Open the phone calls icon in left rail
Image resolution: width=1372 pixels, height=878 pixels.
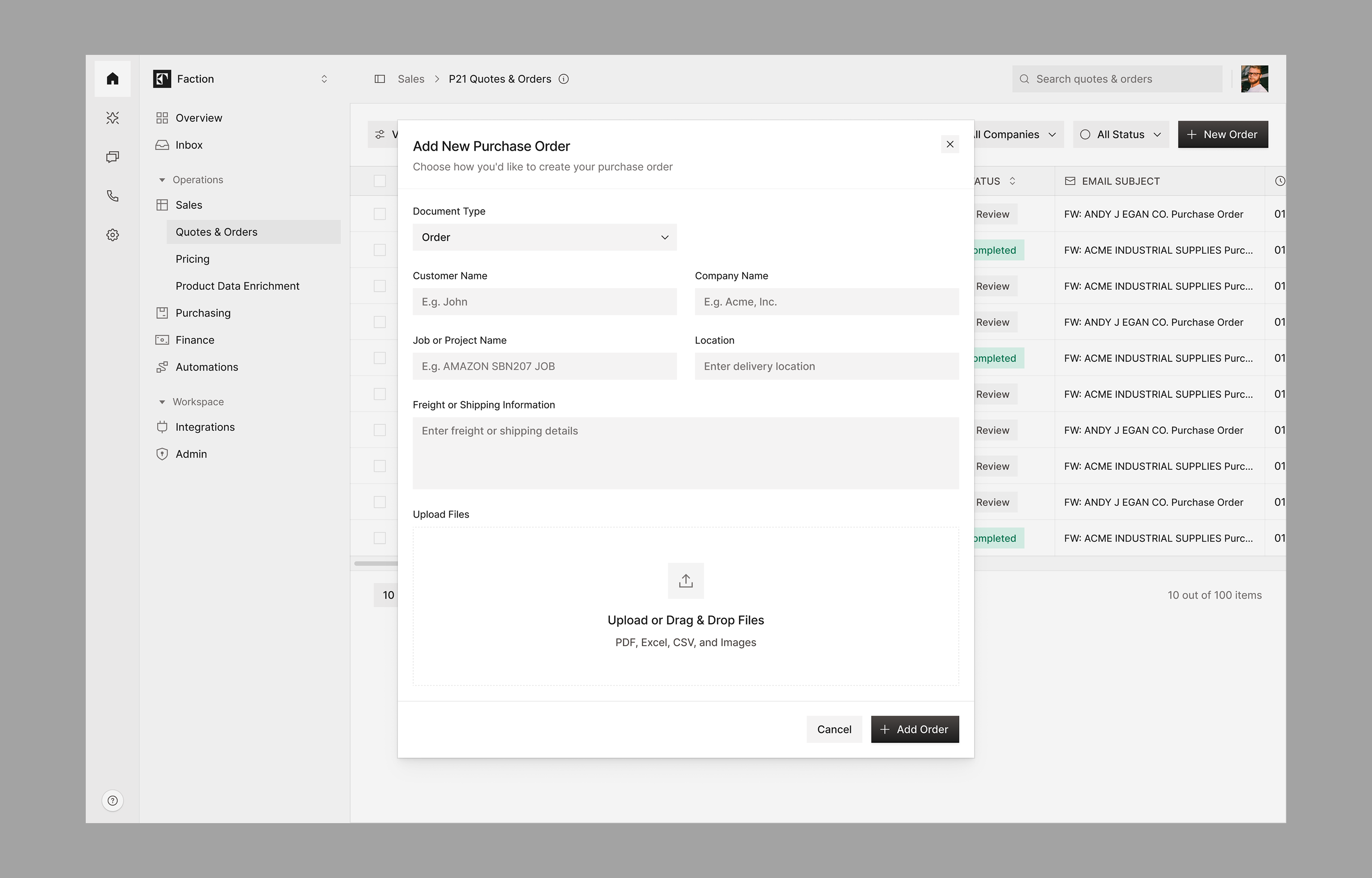[x=112, y=196]
